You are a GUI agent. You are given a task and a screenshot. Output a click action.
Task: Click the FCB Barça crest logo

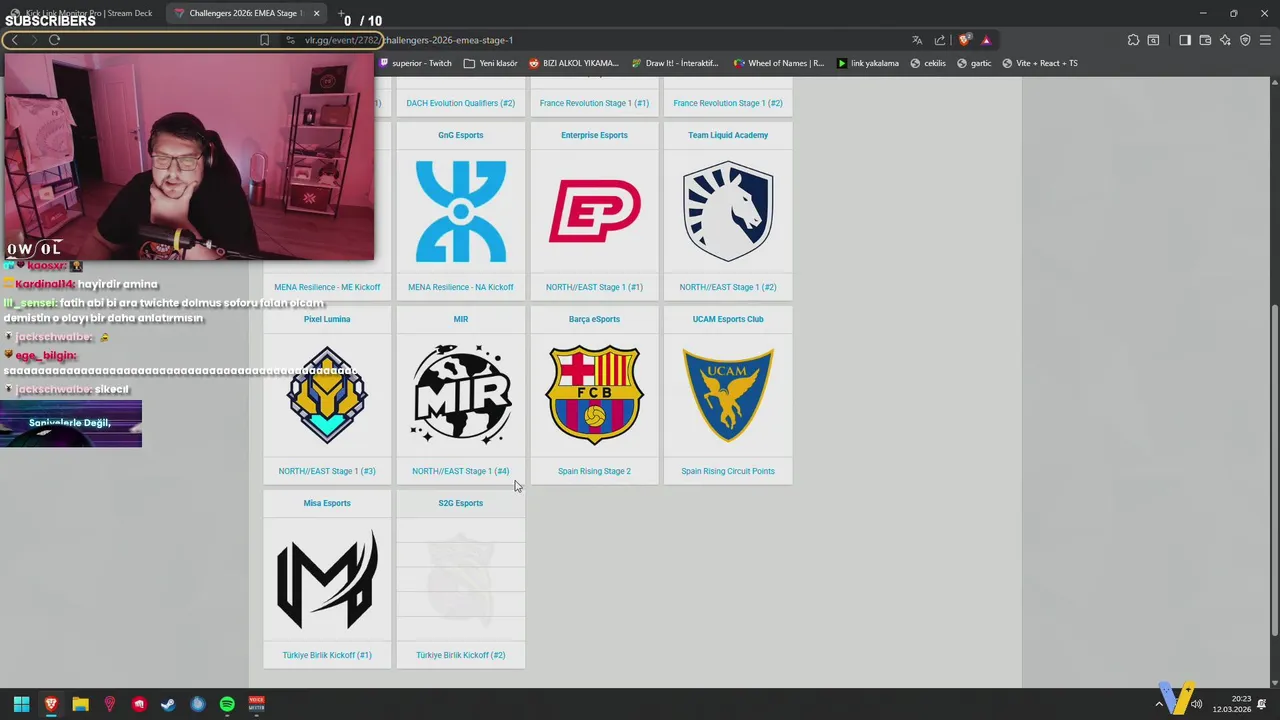pos(594,394)
